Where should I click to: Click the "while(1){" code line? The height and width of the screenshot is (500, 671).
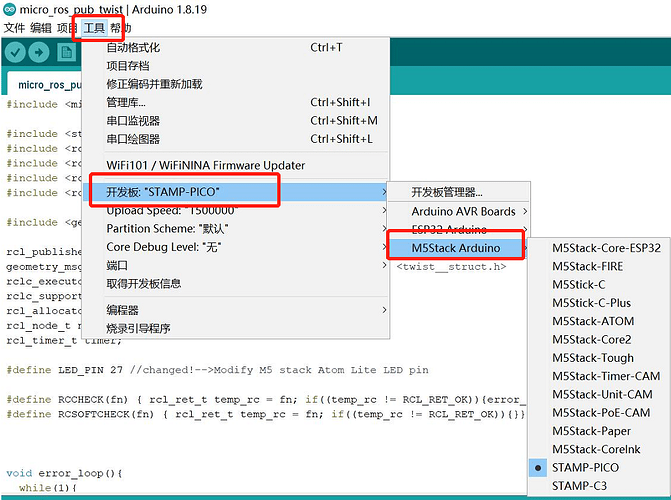pos(48,488)
